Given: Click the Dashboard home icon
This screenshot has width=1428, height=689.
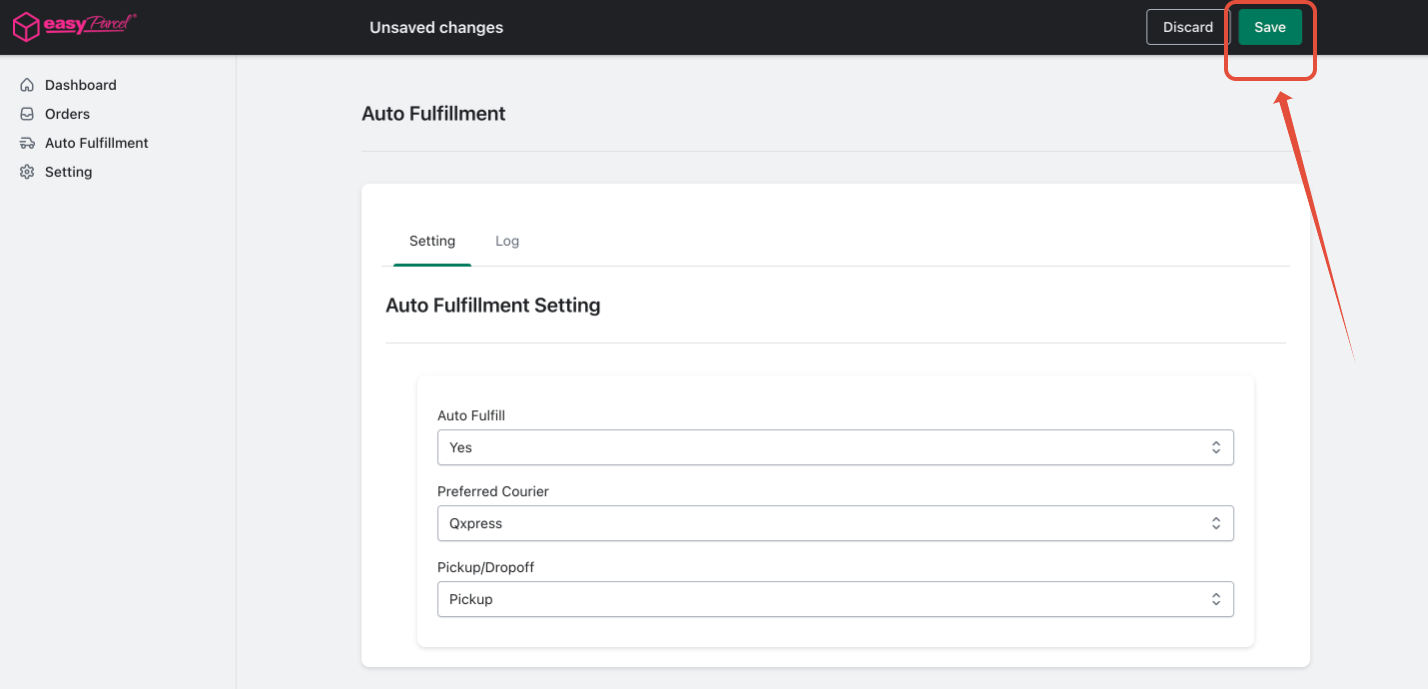Looking at the screenshot, I should tap(27, 85).
